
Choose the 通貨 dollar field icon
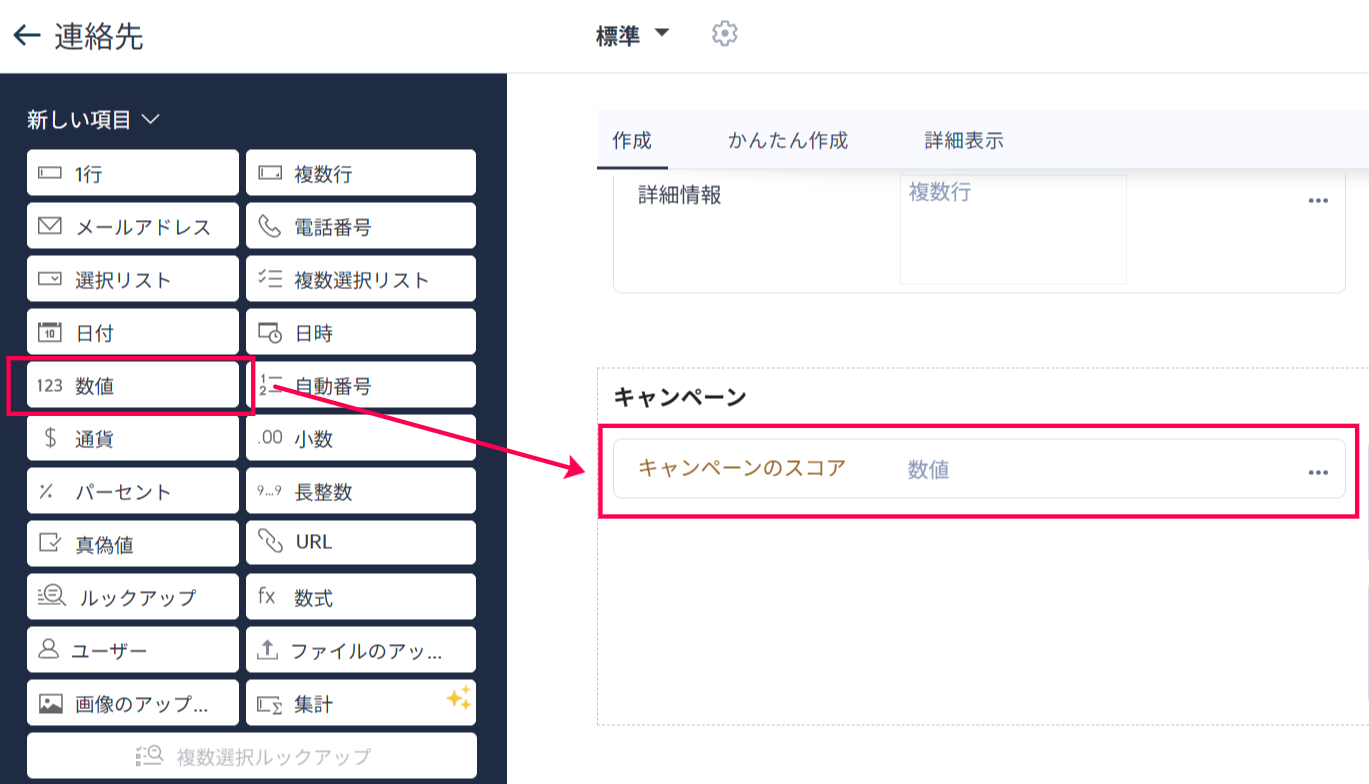tap(49, 438)
